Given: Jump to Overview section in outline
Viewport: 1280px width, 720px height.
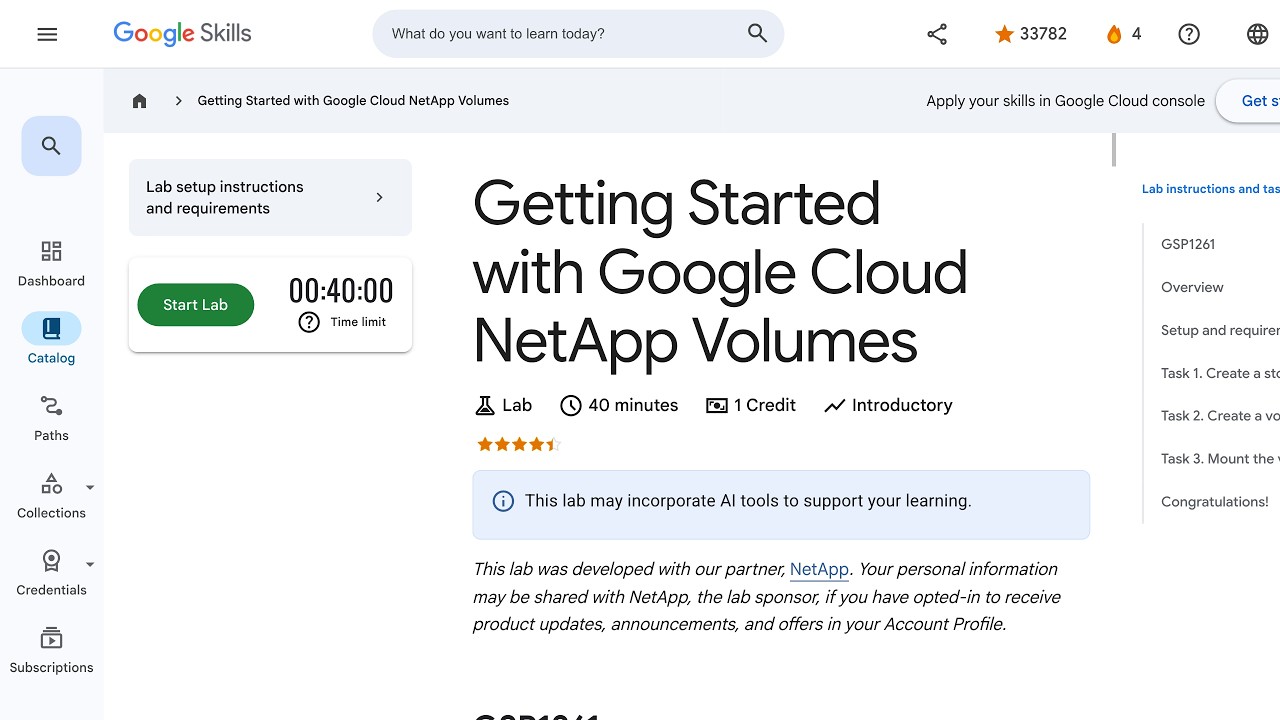Looking at the screenshot, I should pyautogui.click(x=1192, y=287).
